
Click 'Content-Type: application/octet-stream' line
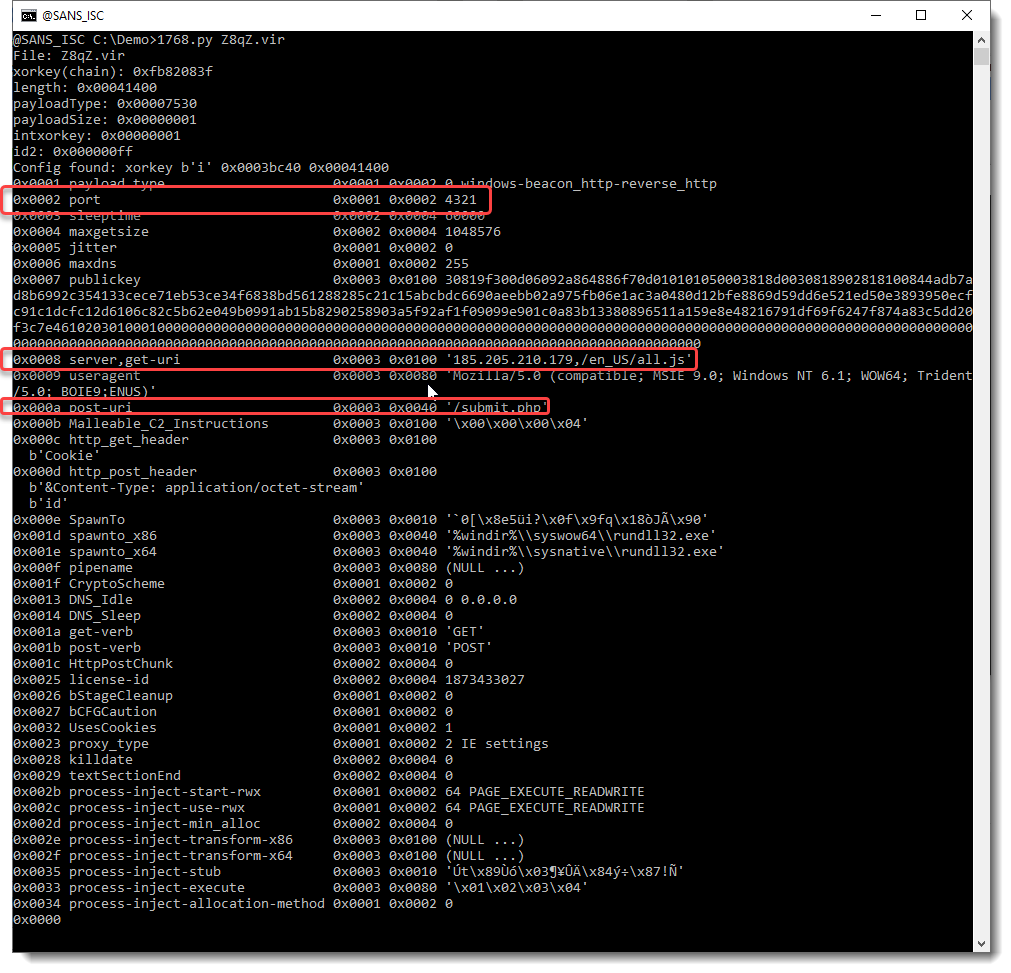point(197,488)
